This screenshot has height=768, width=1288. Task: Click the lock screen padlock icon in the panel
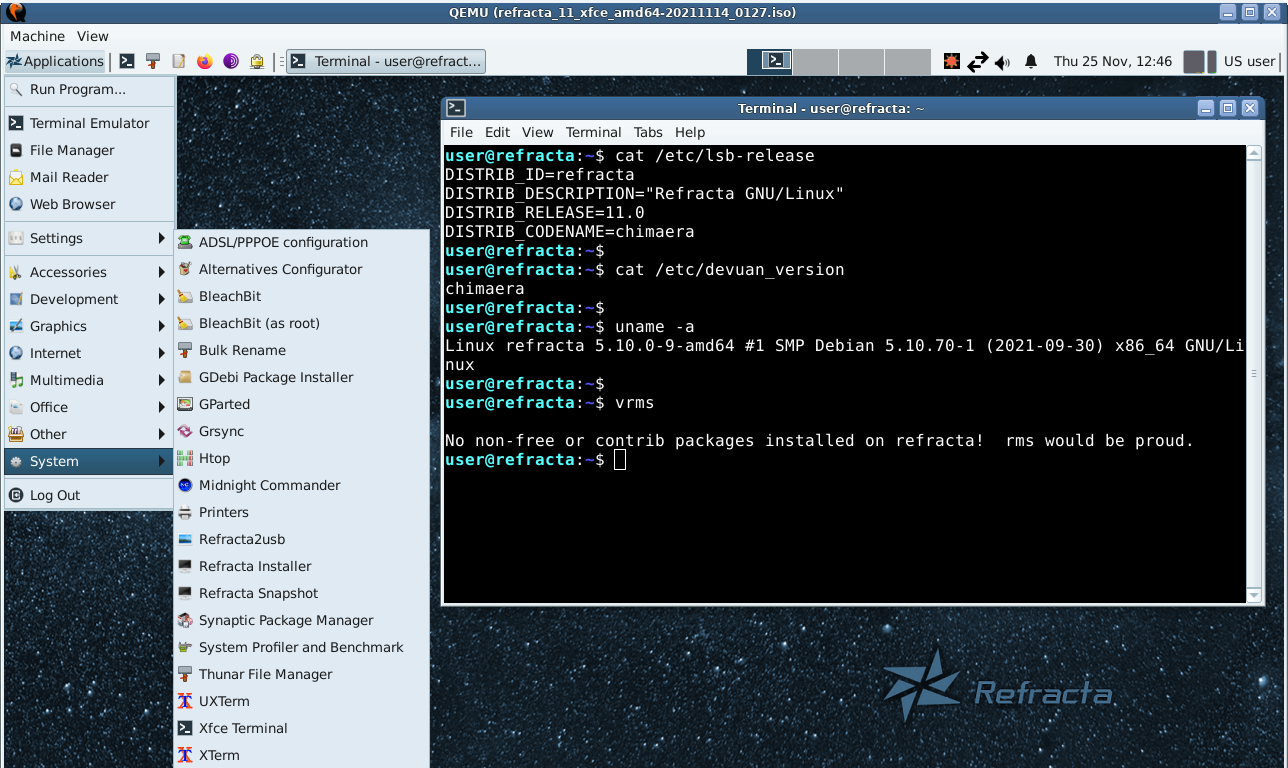coord(257,61)
